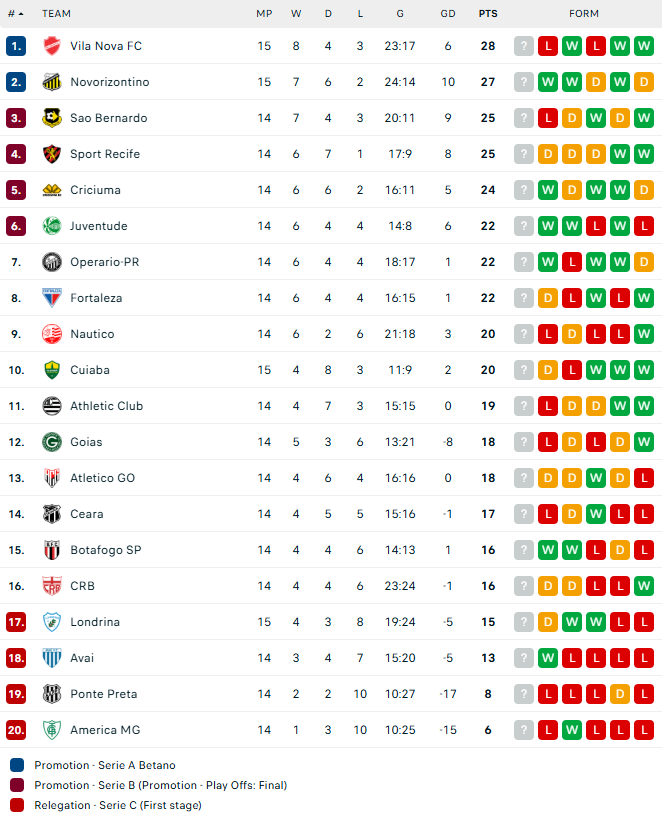The width and height of the screenshot is (662, 819).
Task: Sort standings by the GD column header
Action: click(x=448, y=14)
